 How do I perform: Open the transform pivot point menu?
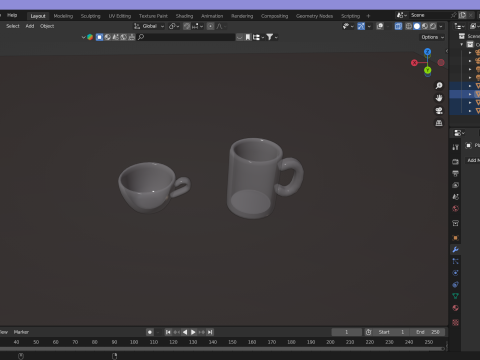pos(174,26)
